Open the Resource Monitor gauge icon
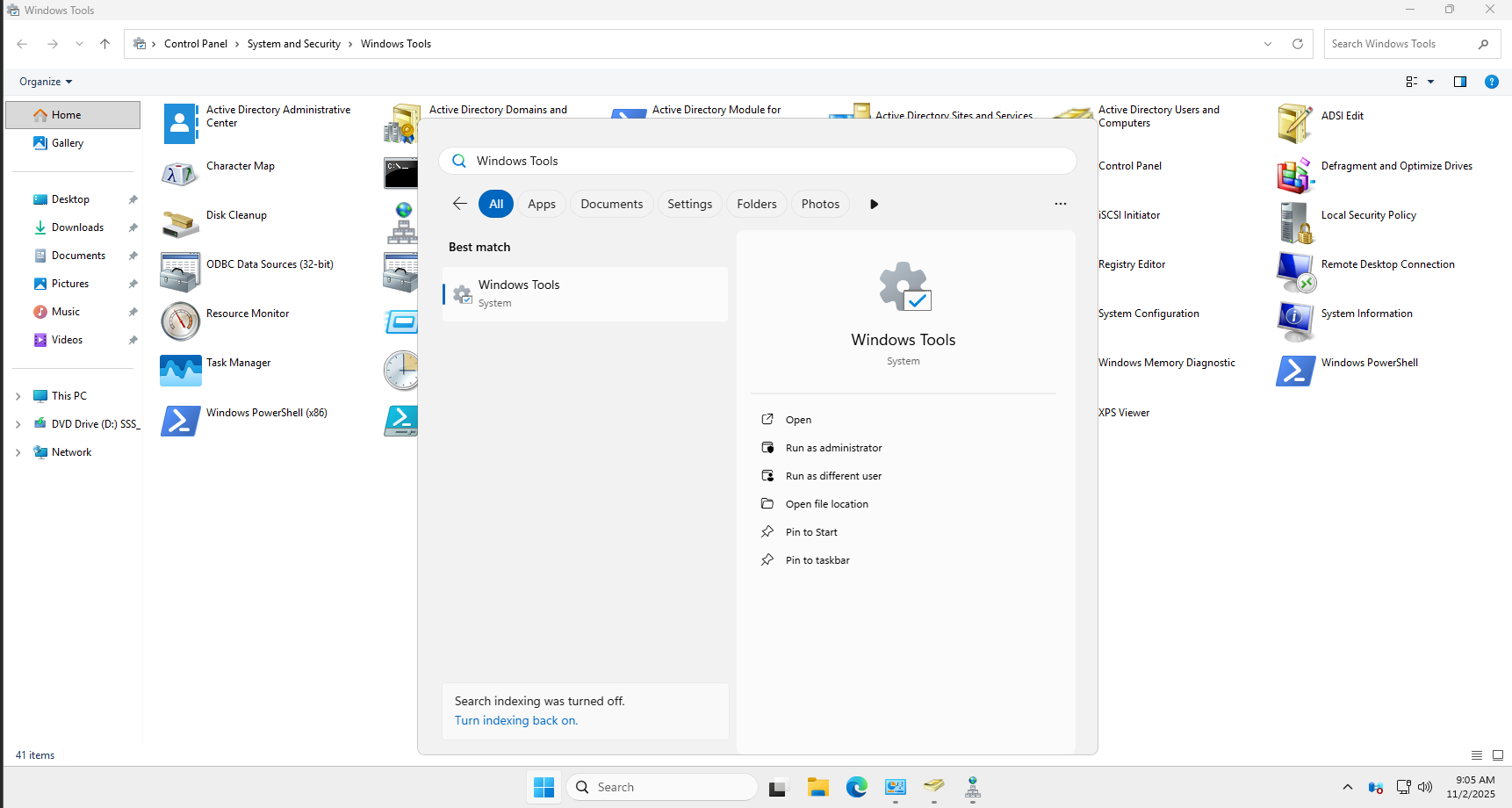 pyautogui.click(x=181, y=321)
